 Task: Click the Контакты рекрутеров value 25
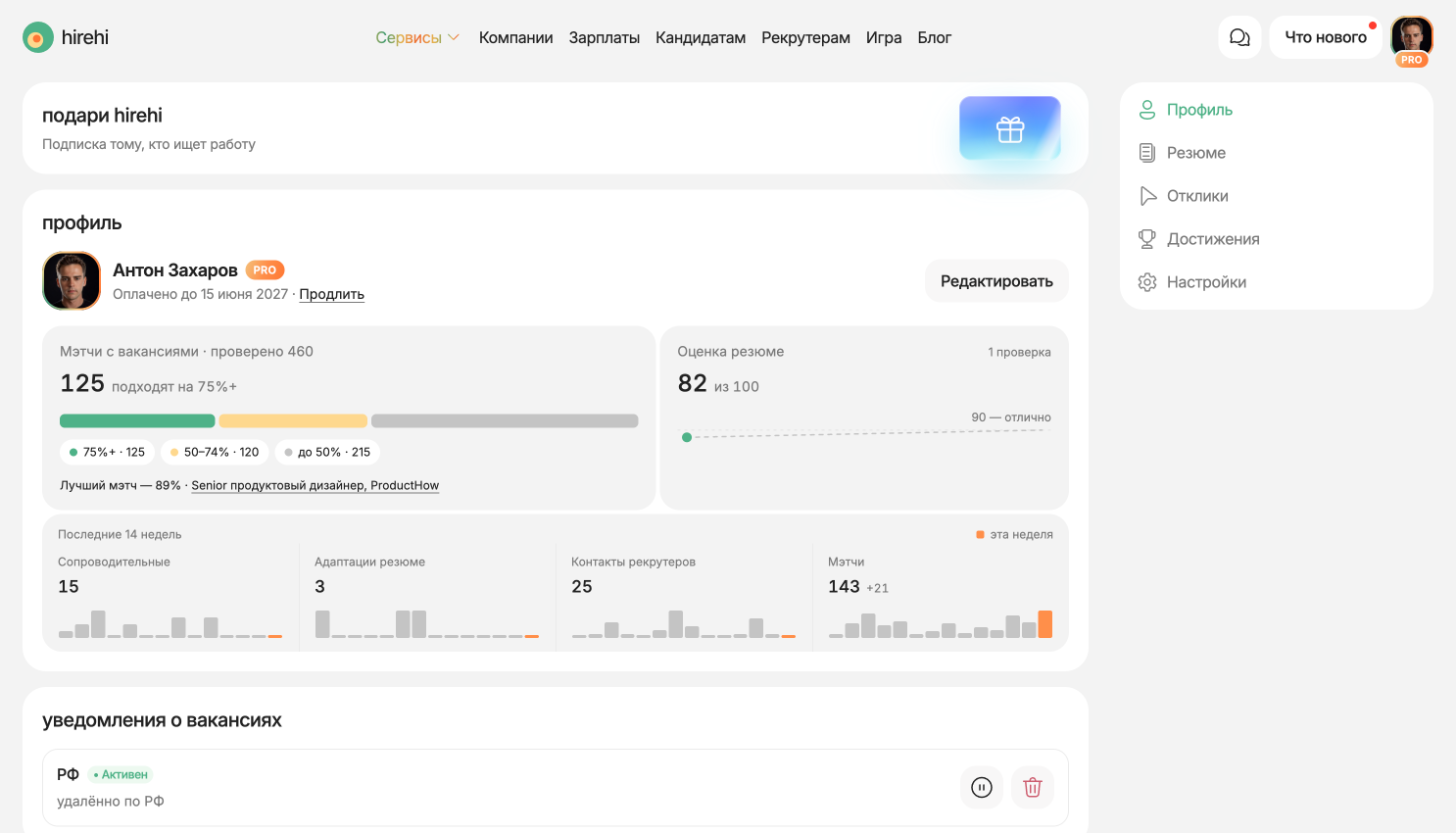click(582, 586)
